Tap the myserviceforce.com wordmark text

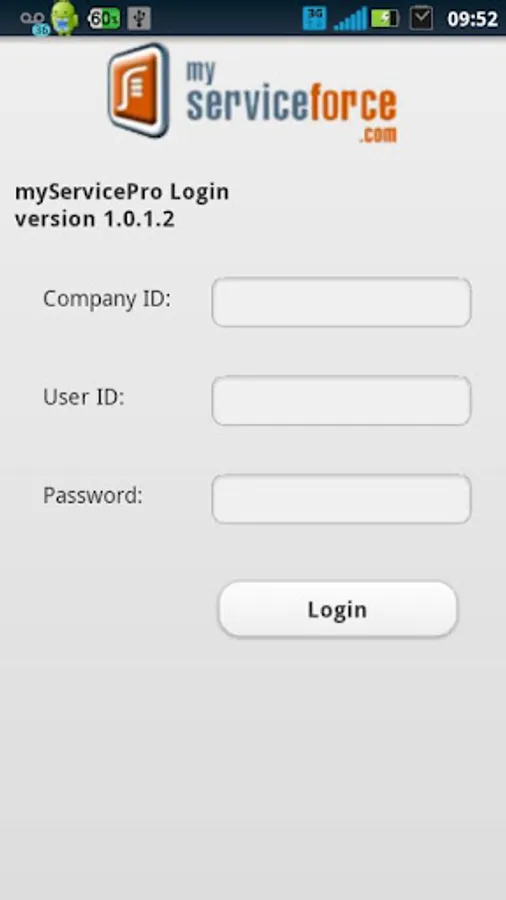point(291,101)
